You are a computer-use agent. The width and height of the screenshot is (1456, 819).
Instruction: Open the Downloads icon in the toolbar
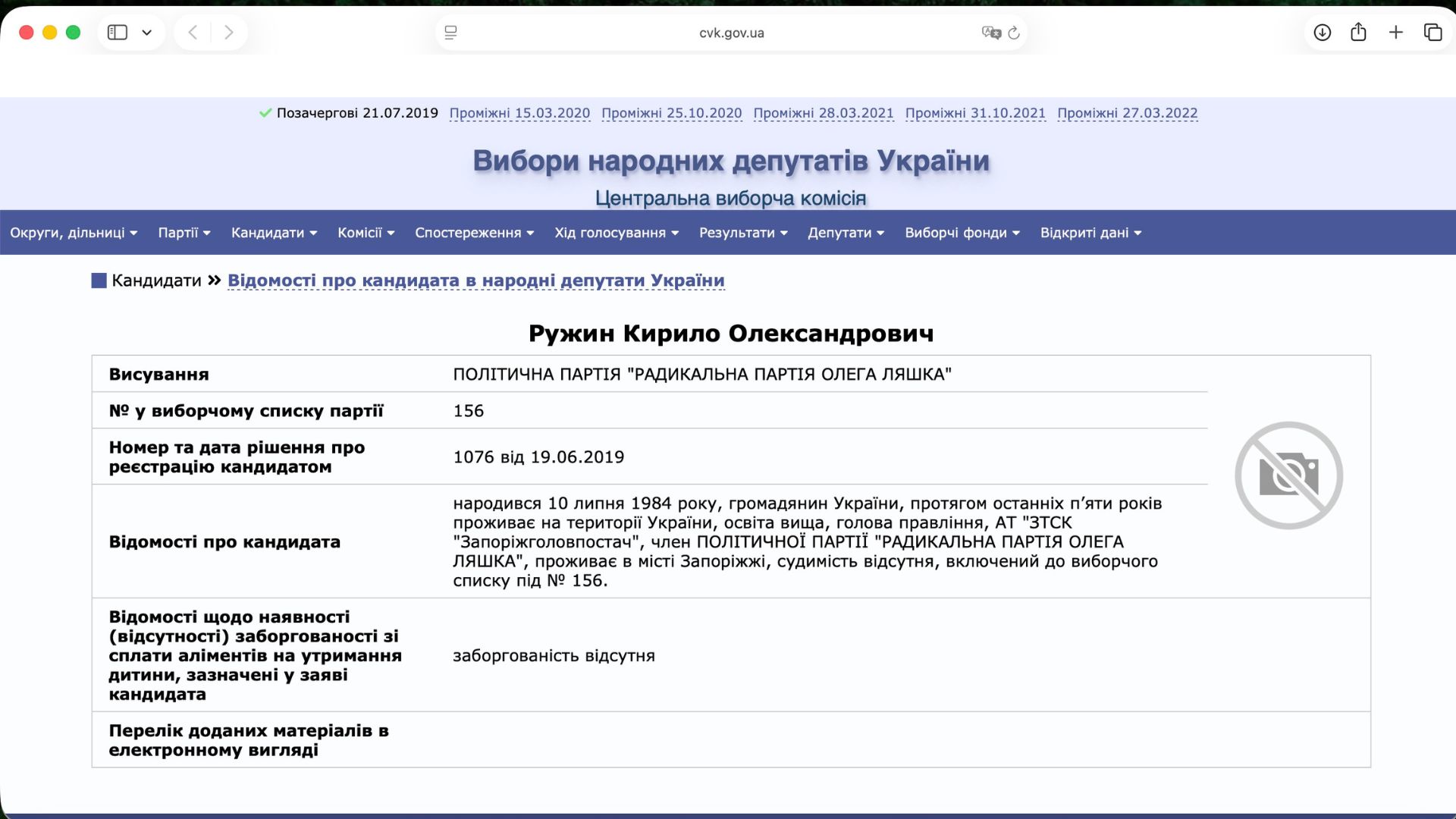click(1322, 33)
